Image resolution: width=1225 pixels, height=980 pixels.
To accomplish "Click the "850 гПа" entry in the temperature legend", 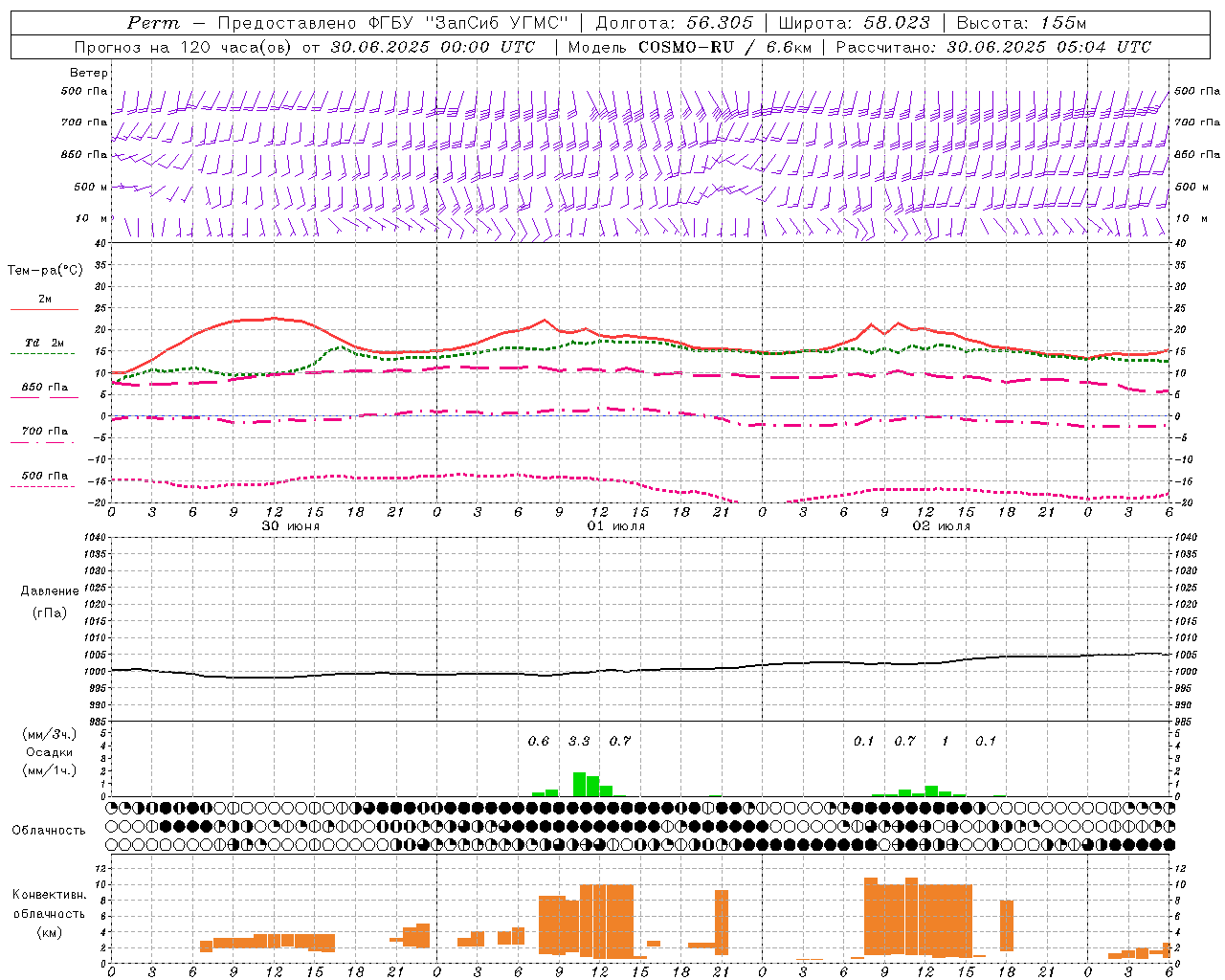I will coord(45,388).
